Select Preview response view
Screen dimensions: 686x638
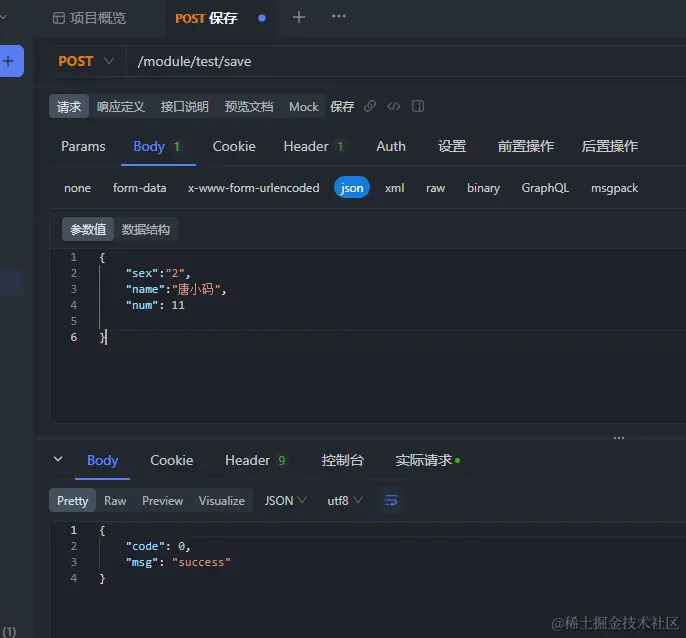pos(162,500)
